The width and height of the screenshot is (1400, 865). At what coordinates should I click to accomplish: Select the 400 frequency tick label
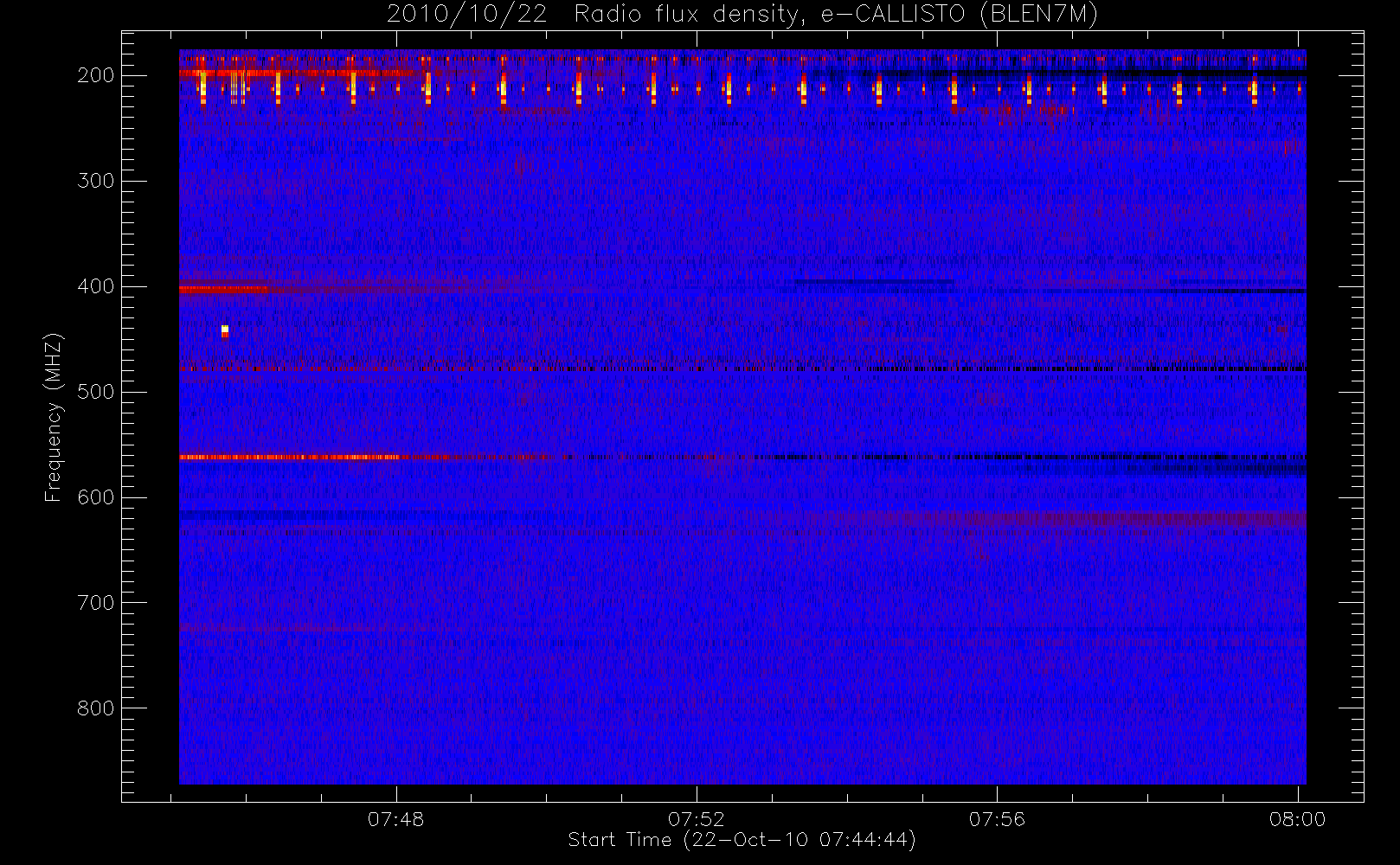tap(96, 286)
